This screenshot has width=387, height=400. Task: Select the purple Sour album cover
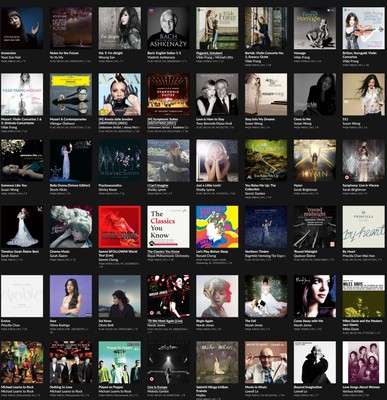[x=71, y=296]
